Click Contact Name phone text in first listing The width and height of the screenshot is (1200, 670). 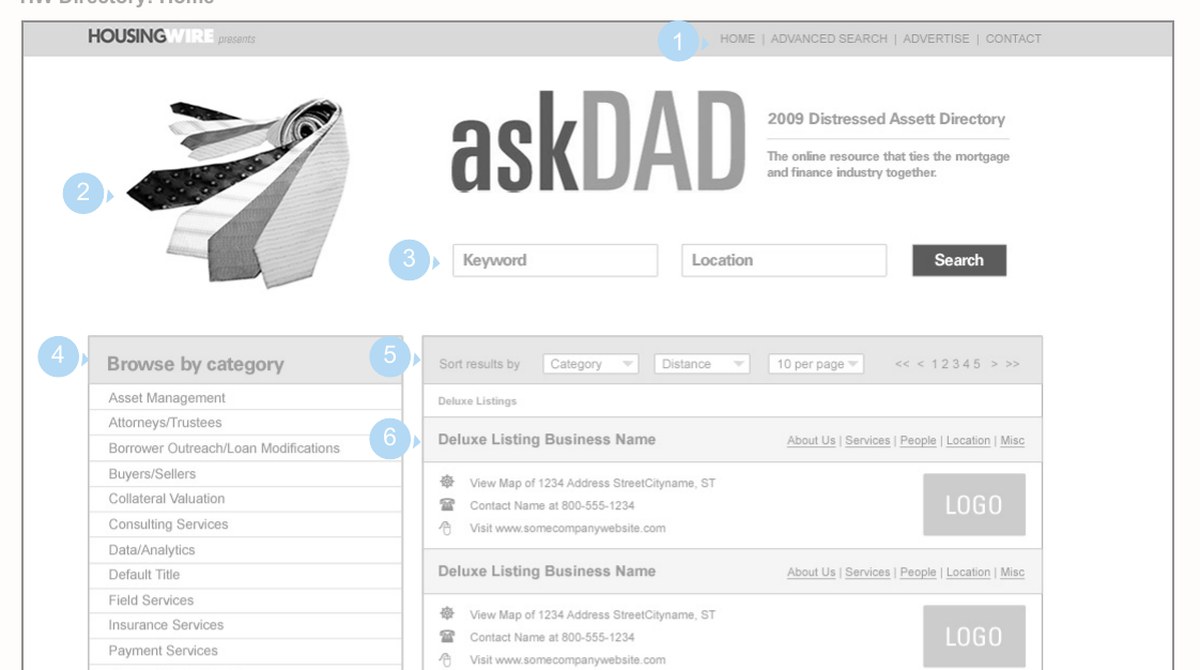(552, 506)
